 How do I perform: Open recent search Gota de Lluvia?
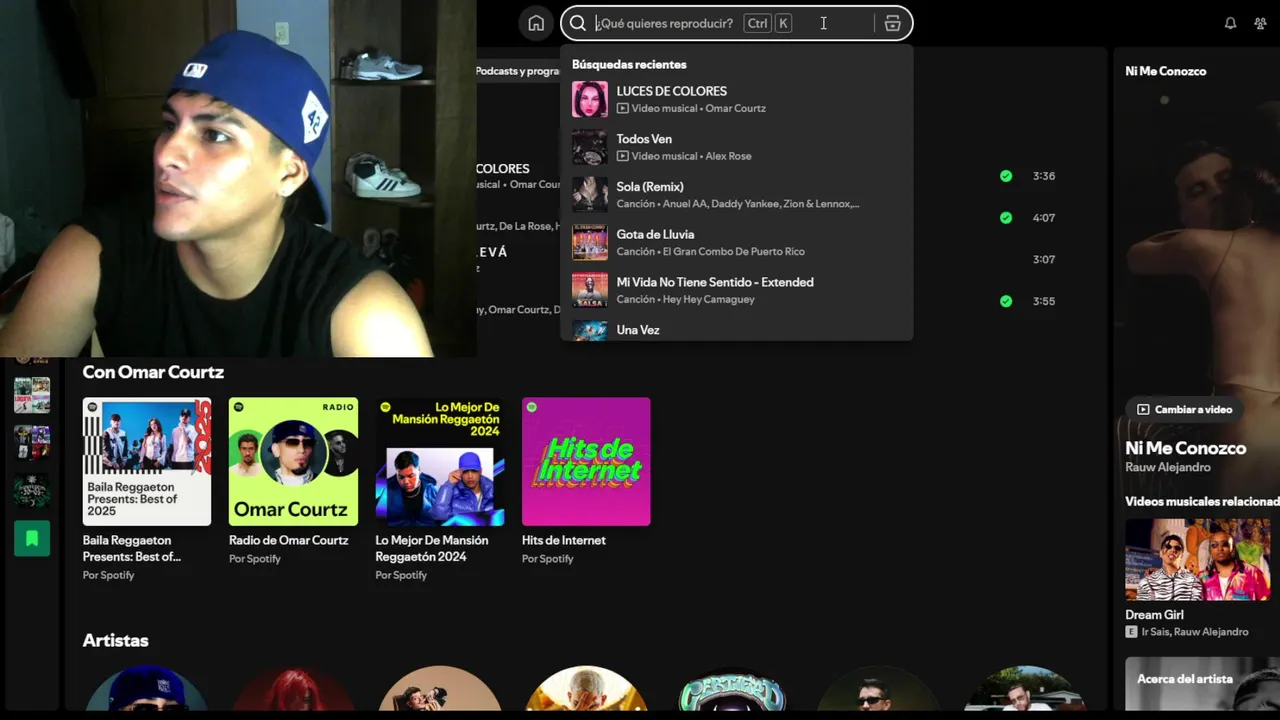pos(736,243)
